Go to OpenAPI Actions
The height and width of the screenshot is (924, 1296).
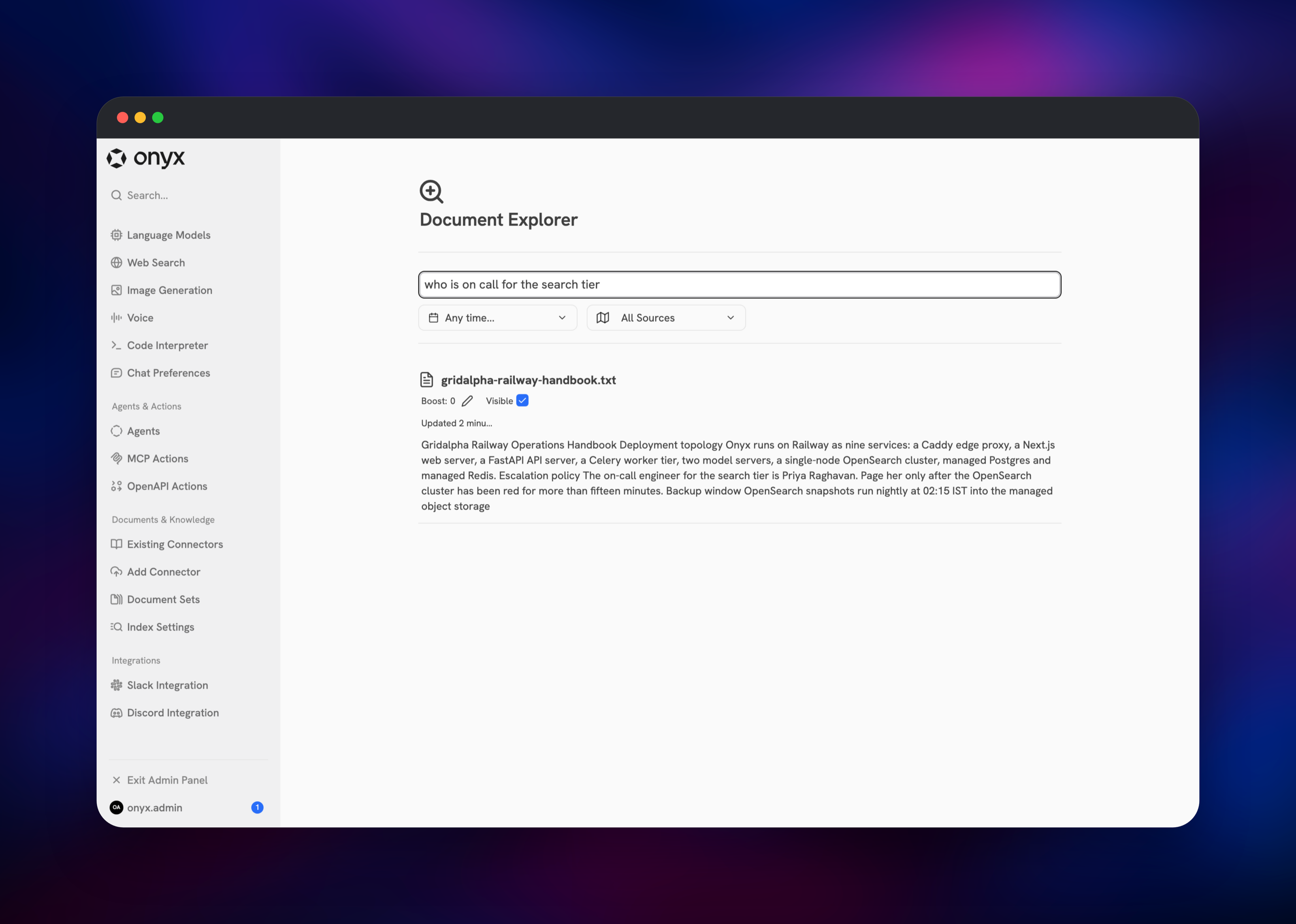click(x=188, y=486)
